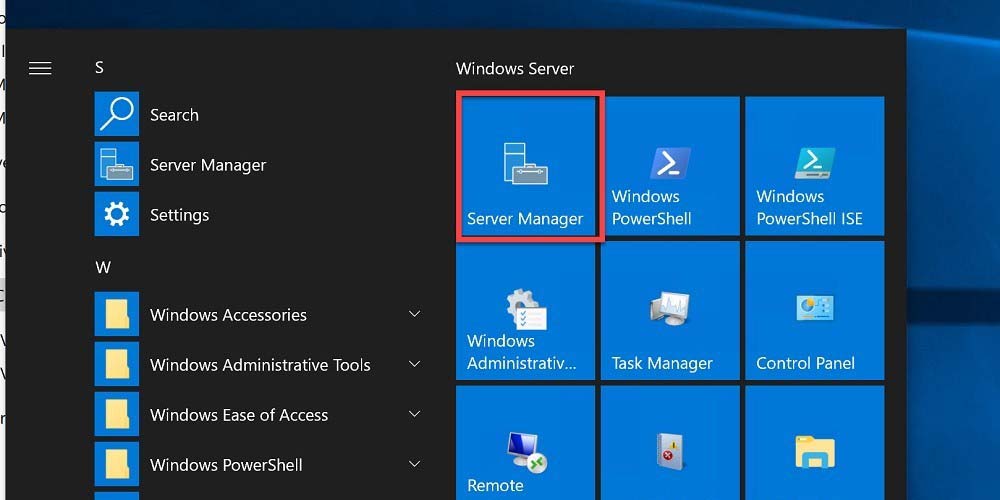This screenshot has height=500, width=1000.
Task: Click Windows Ease of Access folder icon
Action: pyautogui.click(x=117, y=415)
